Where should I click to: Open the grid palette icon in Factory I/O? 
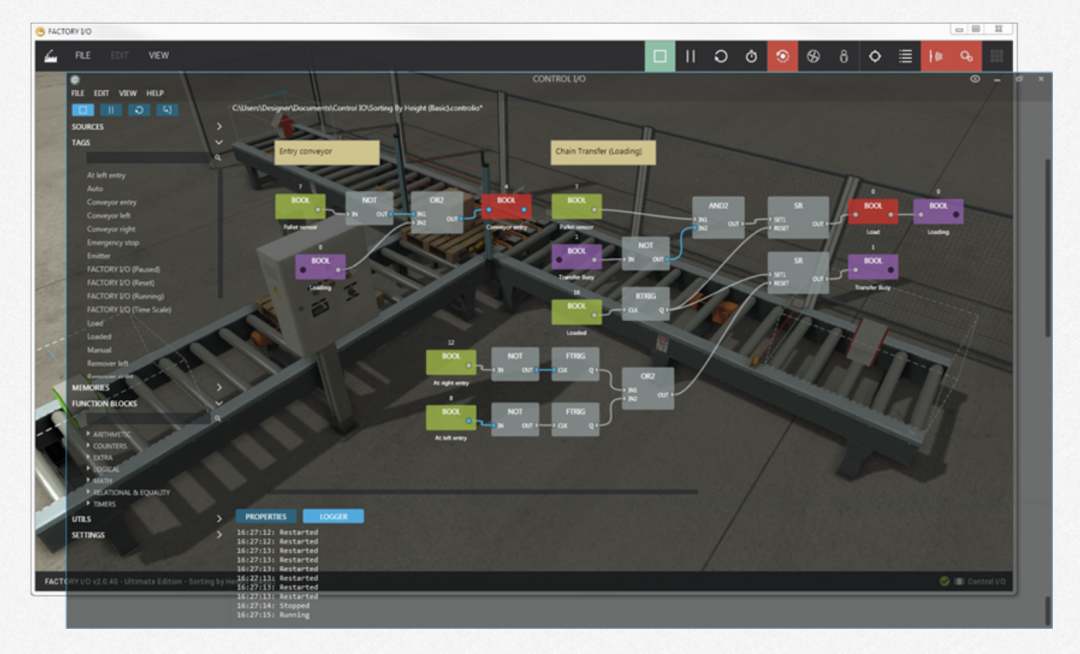[997, 56]
